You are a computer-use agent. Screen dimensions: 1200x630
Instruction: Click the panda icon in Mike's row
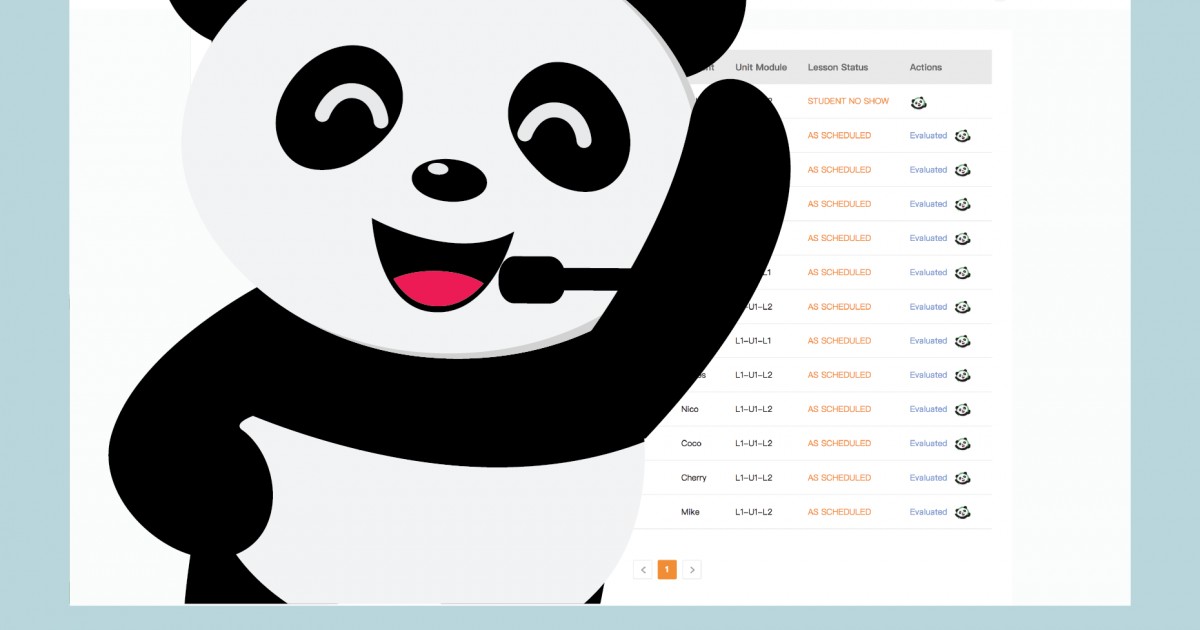click(962, 512)
